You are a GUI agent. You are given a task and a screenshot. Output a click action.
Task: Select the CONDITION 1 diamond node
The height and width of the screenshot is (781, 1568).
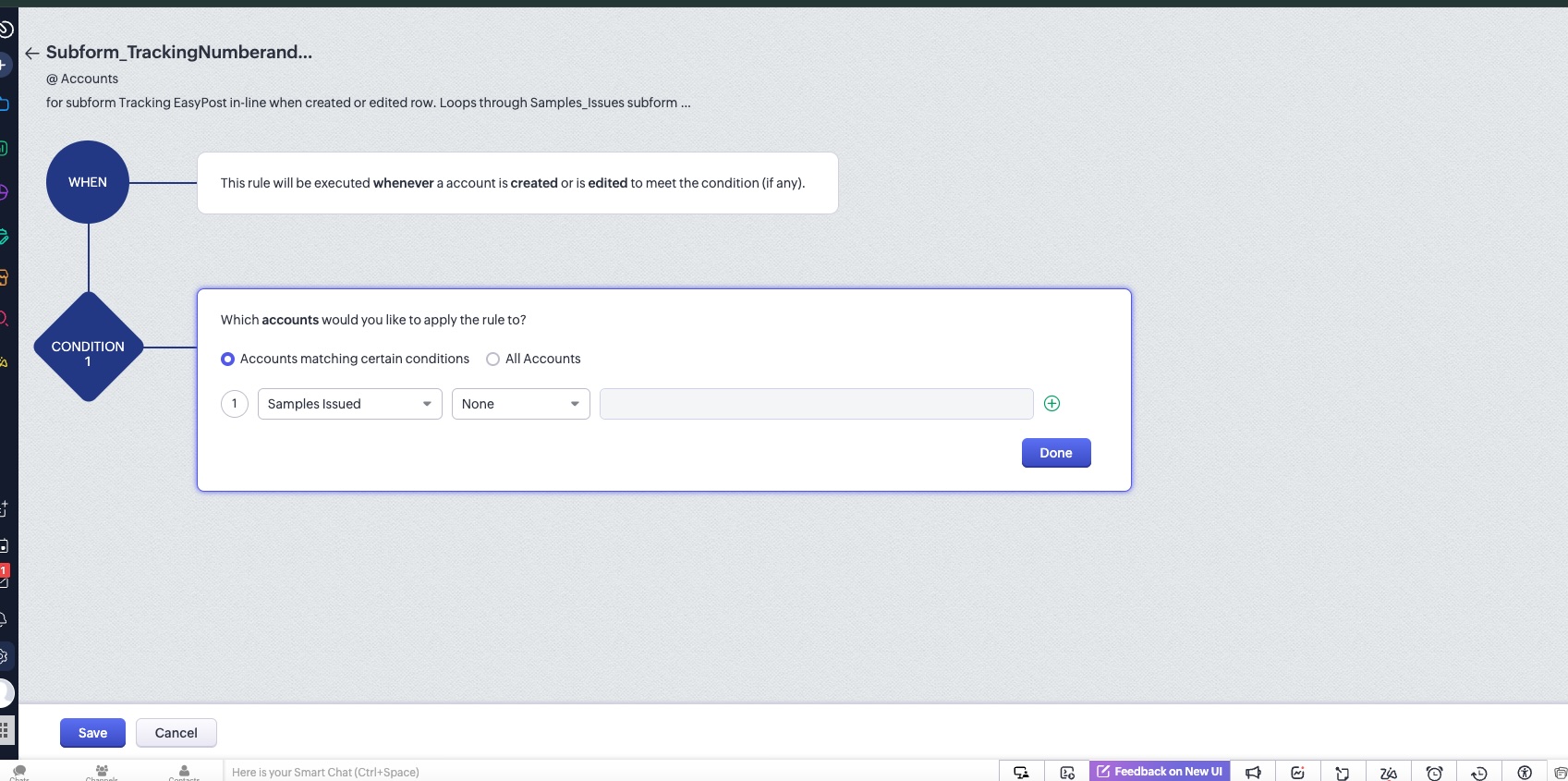88,347
